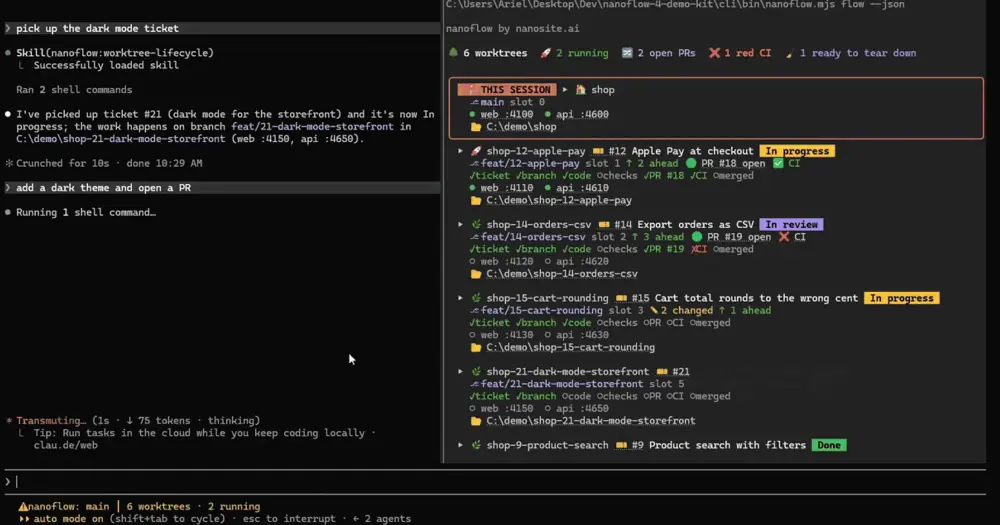Click the In progress badge on Apple Pay ticket

point(797,151)
